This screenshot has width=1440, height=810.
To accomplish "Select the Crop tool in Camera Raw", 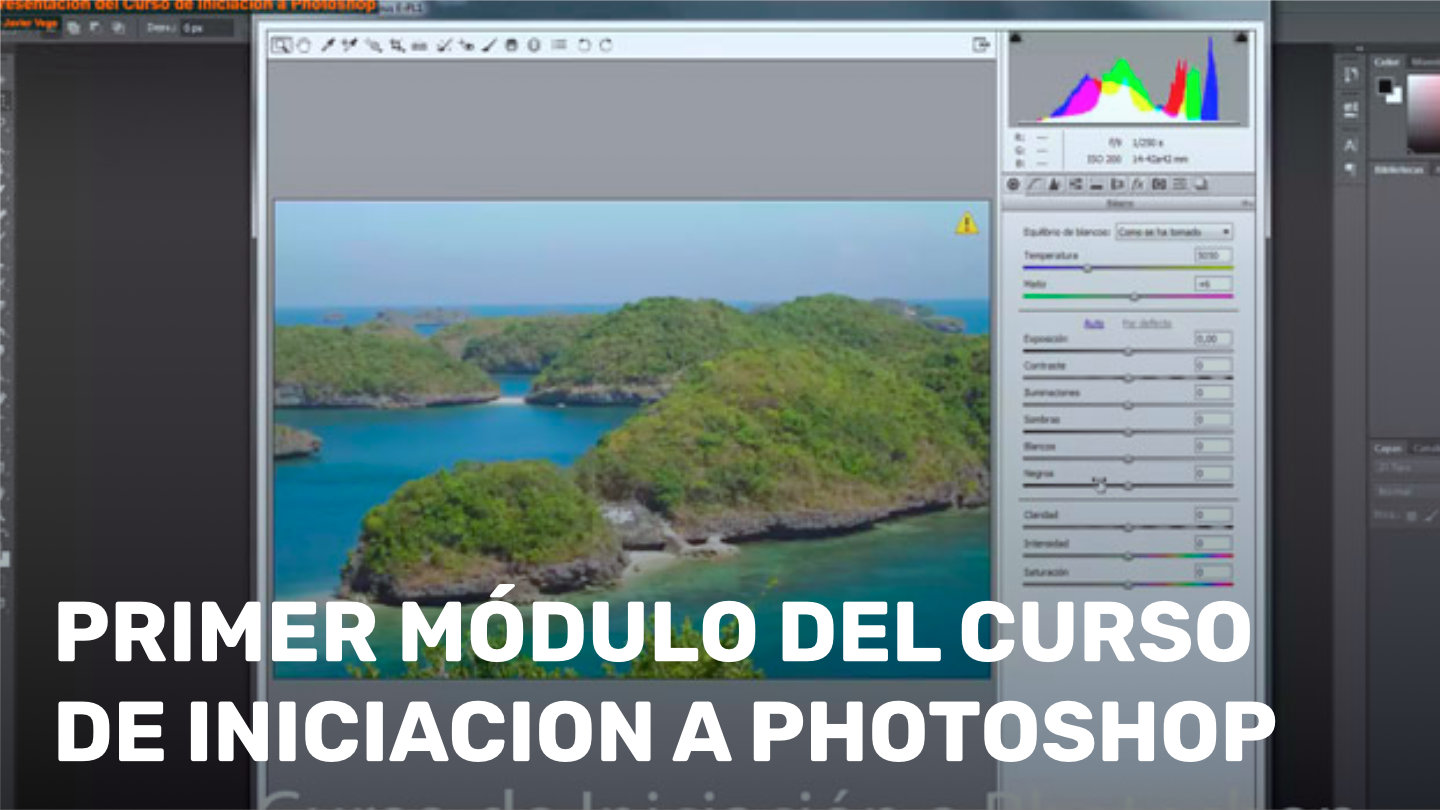I will coord(397,45).
